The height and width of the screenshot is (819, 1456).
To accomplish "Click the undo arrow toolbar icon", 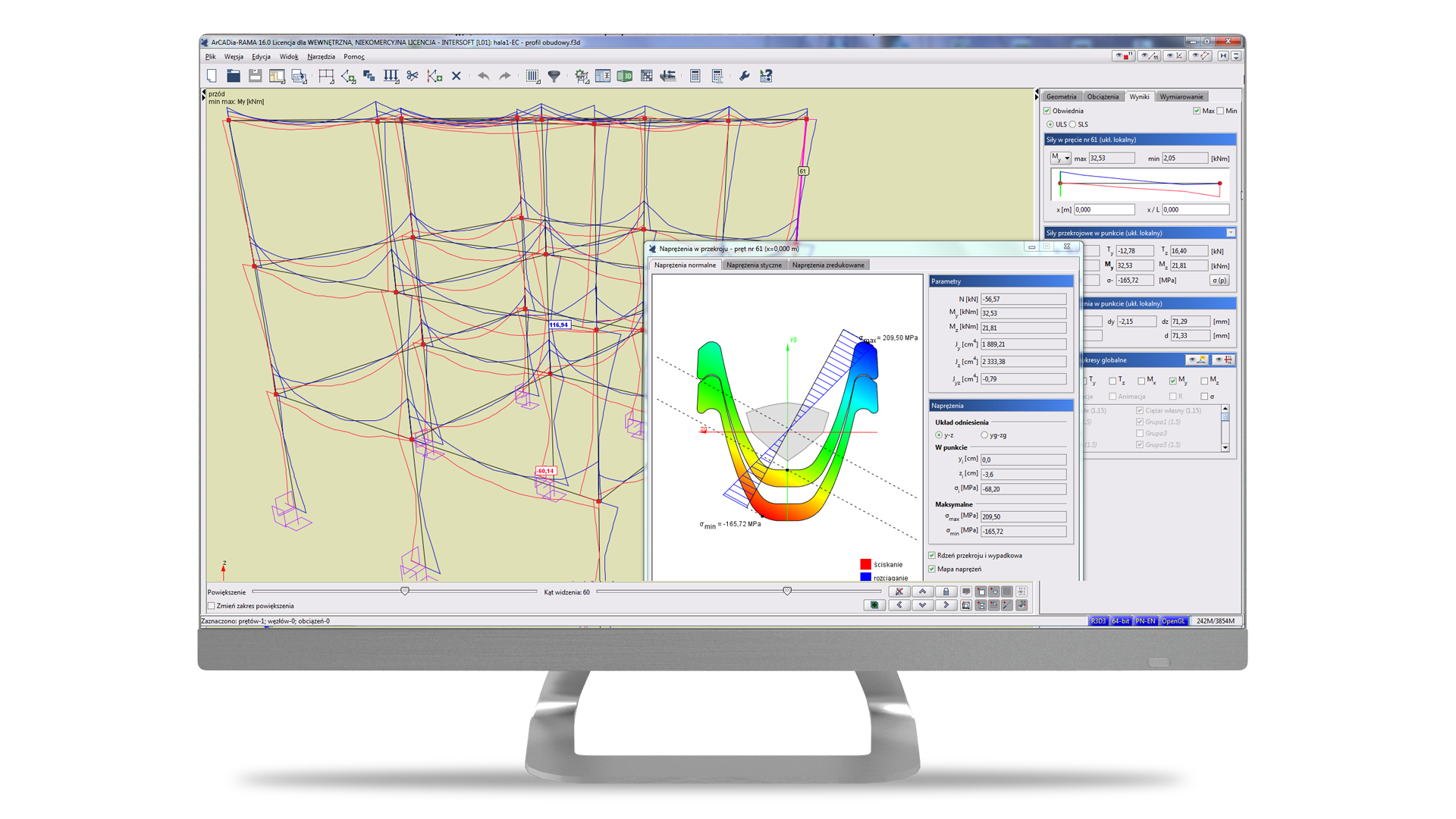I will (x=483, y=76).
